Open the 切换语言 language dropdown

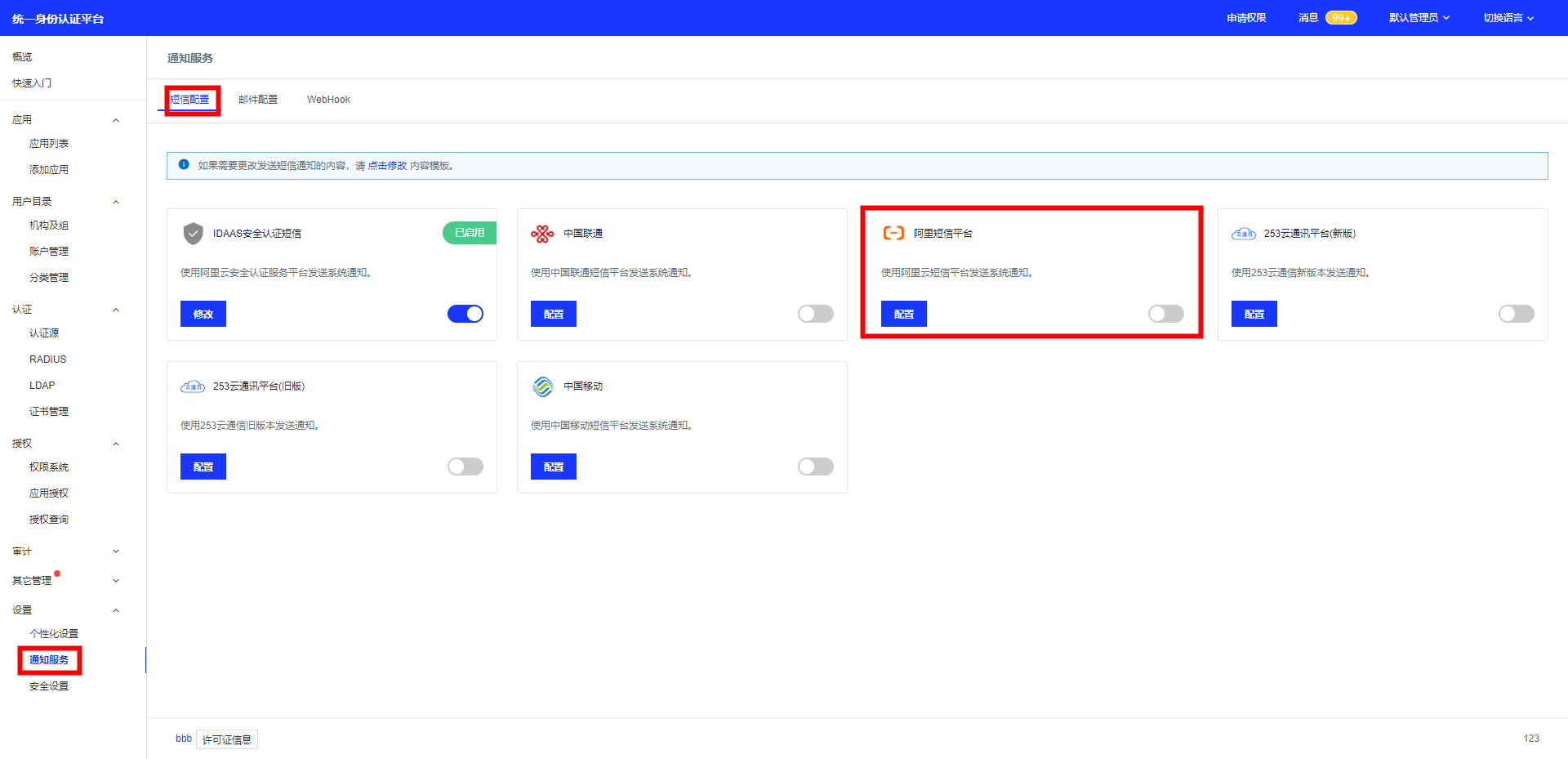click(x=1508, y=18)
